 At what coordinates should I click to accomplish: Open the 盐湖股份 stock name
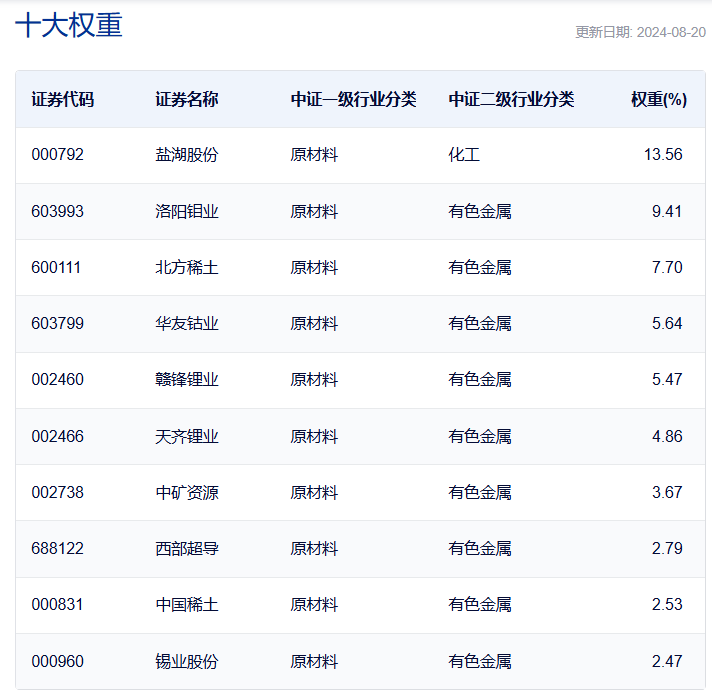click(x=187, y=155)
